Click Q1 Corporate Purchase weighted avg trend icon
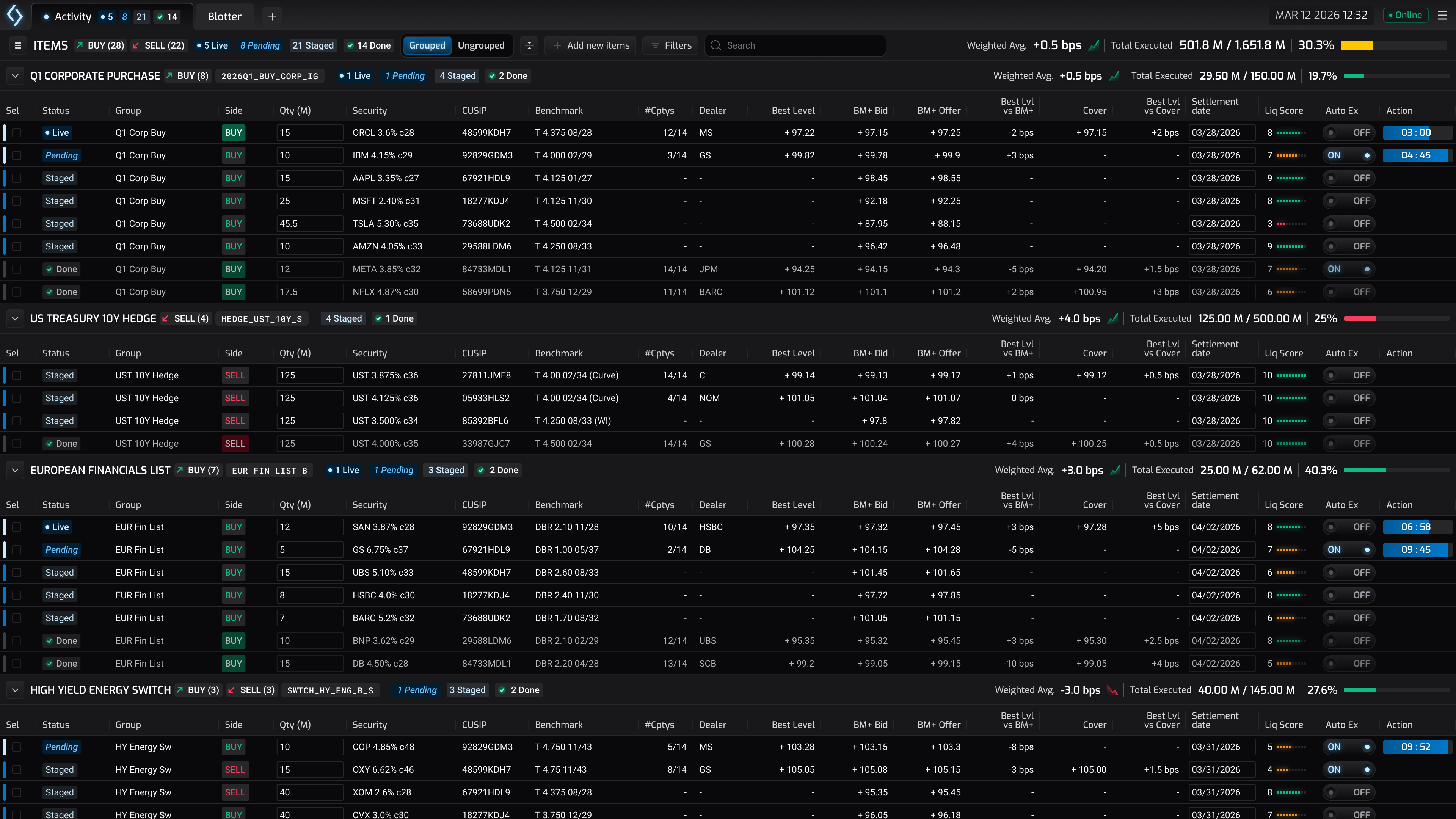 coord(1114,76)
